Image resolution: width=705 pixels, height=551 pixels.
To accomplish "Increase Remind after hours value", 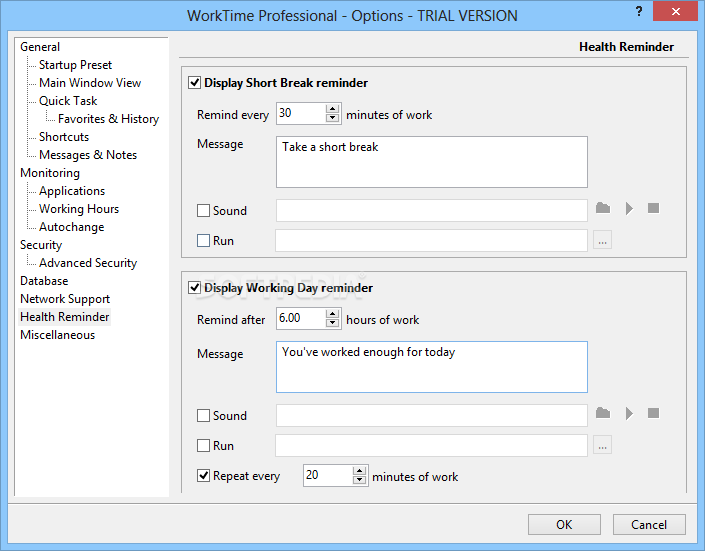I will [332, 314].
